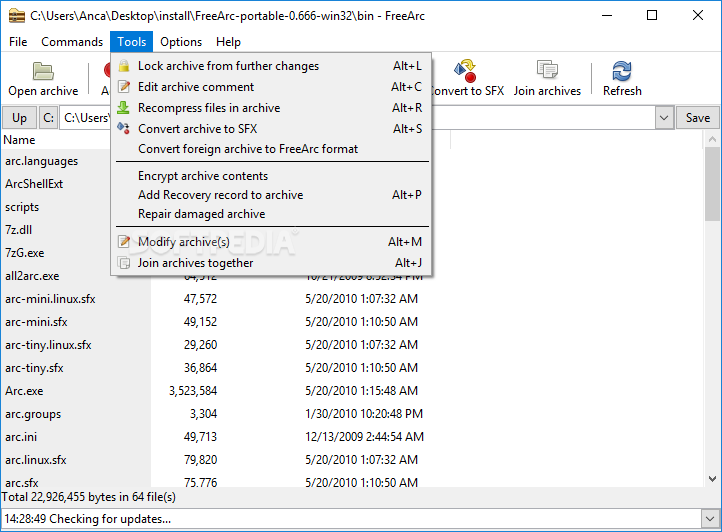Image resolution: width=722 pixels, height=532 pixels.
Task: Select the arc.languages row
Action: coord(41,161)
